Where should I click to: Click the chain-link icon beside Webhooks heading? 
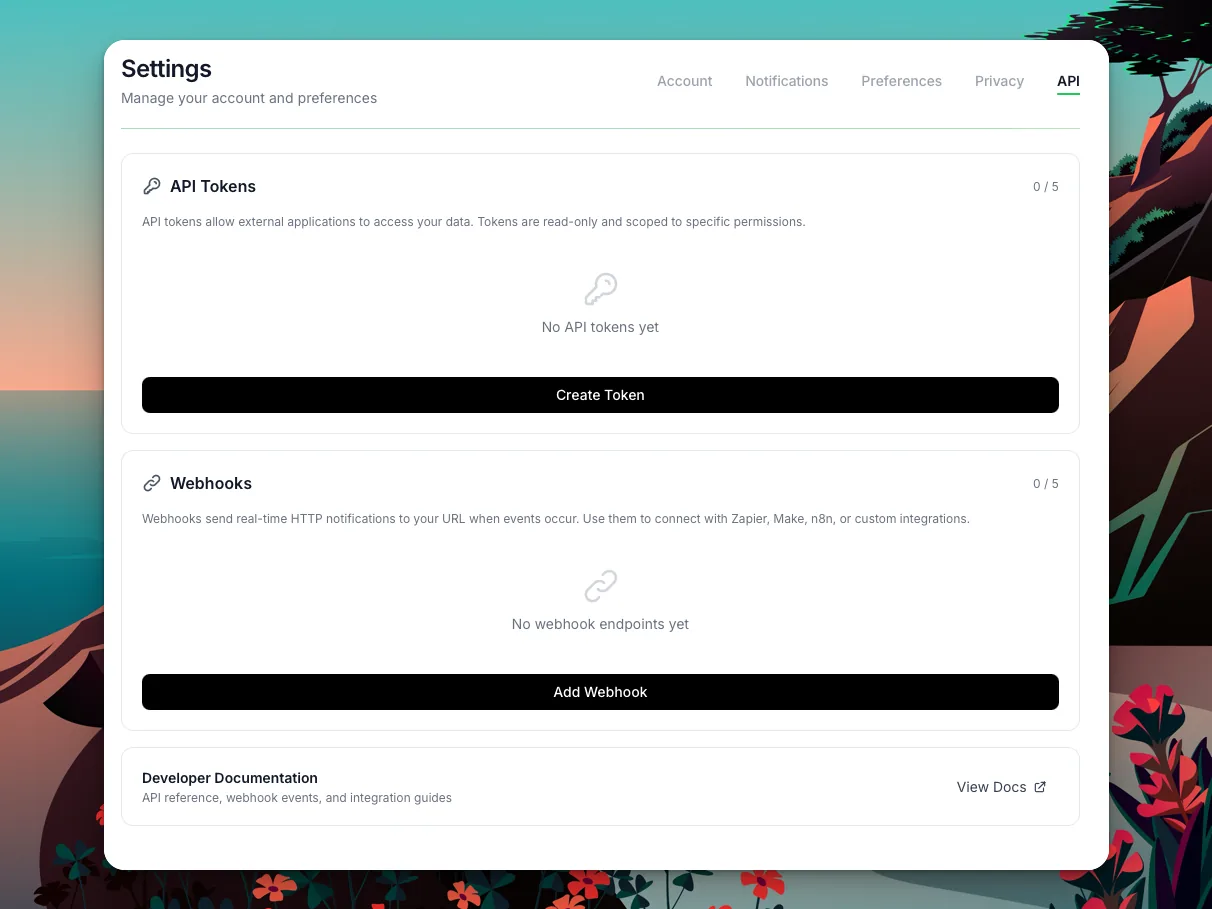[152, 483]
